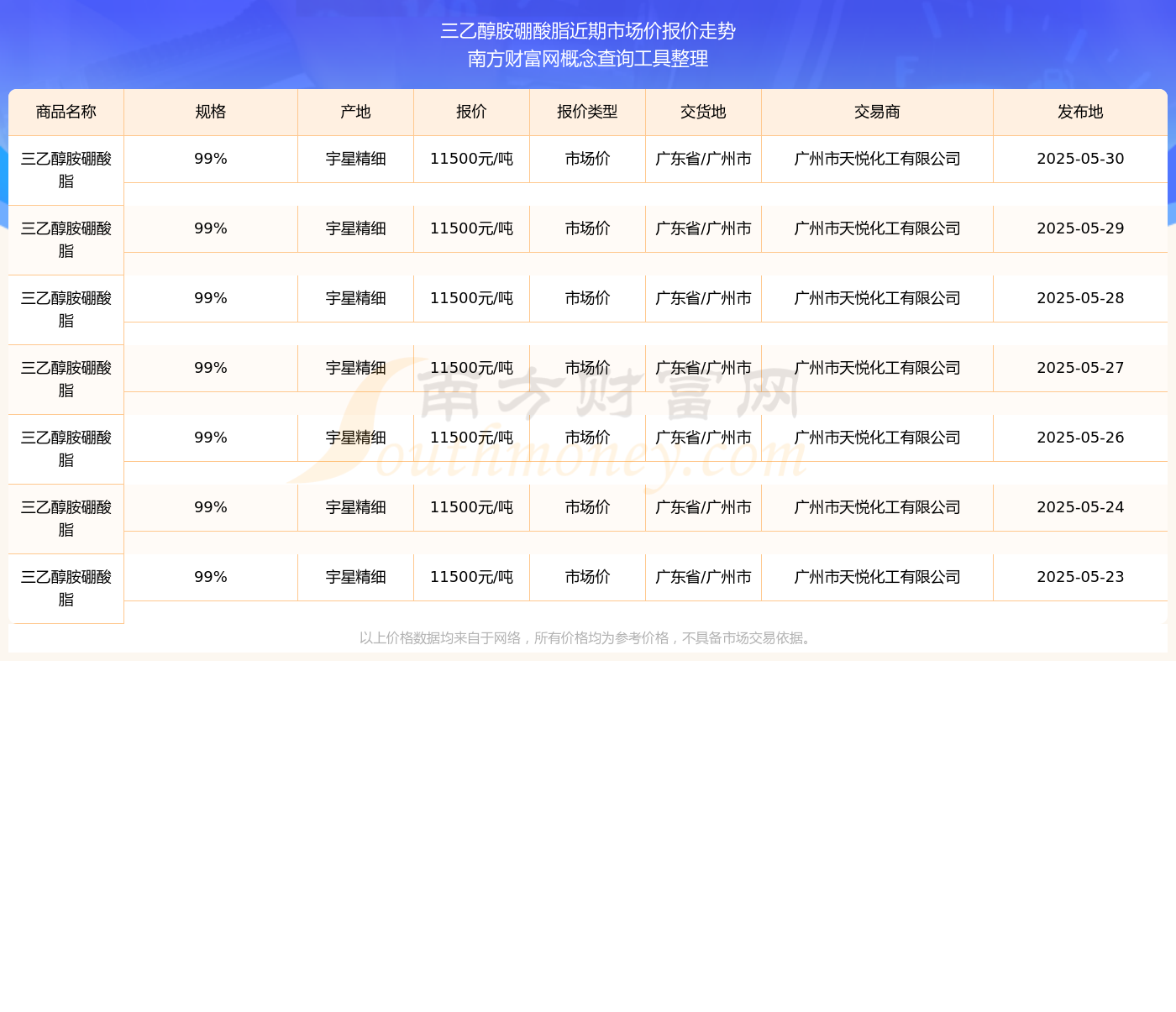
Task: Select the date cell 2025-05-23
Action: point(1080,577)
